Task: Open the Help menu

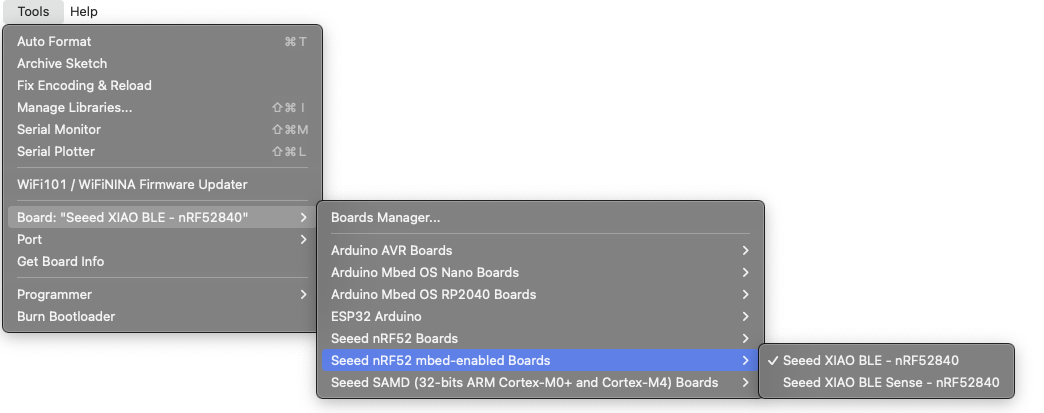Action: tap(84, 11)
